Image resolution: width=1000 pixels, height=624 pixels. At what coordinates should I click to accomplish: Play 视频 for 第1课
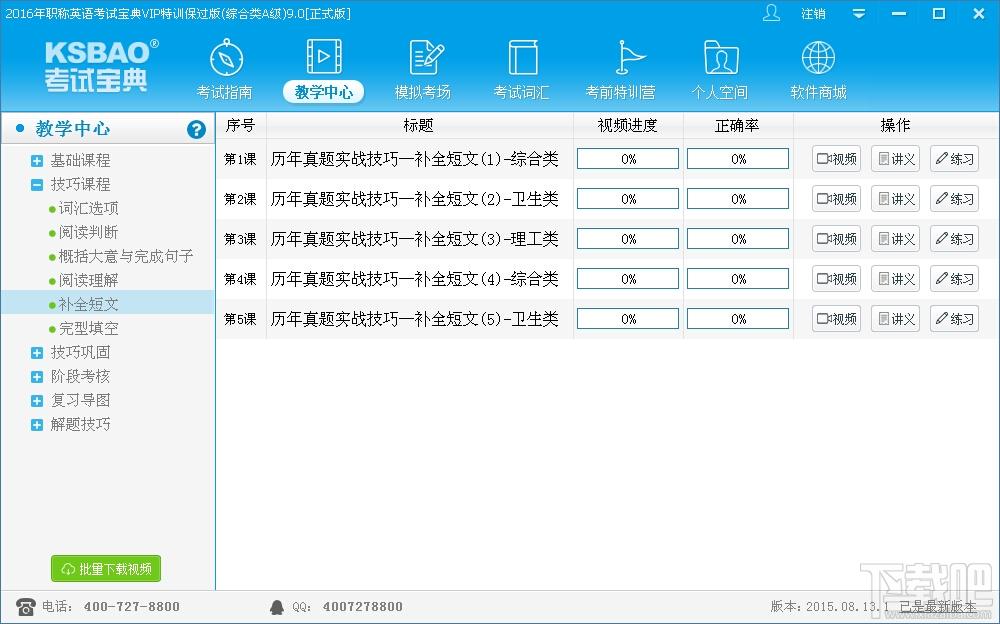pyautogui.click(x=837, y=159)
